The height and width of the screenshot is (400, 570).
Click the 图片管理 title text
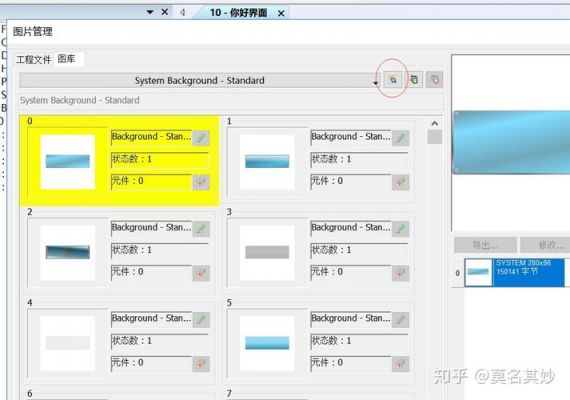(33, 32)
